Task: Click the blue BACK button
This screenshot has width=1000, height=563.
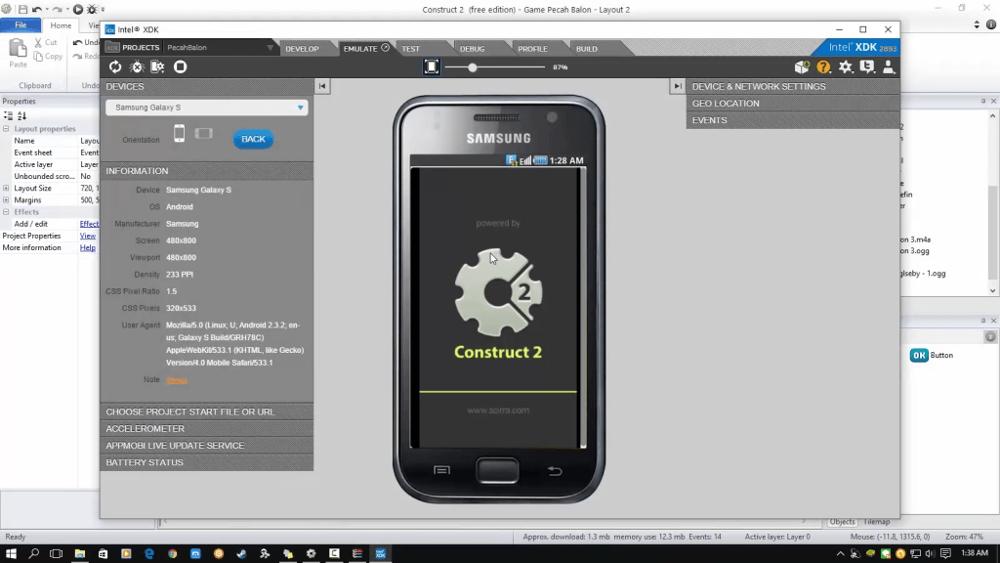Action: coord(253,139)
